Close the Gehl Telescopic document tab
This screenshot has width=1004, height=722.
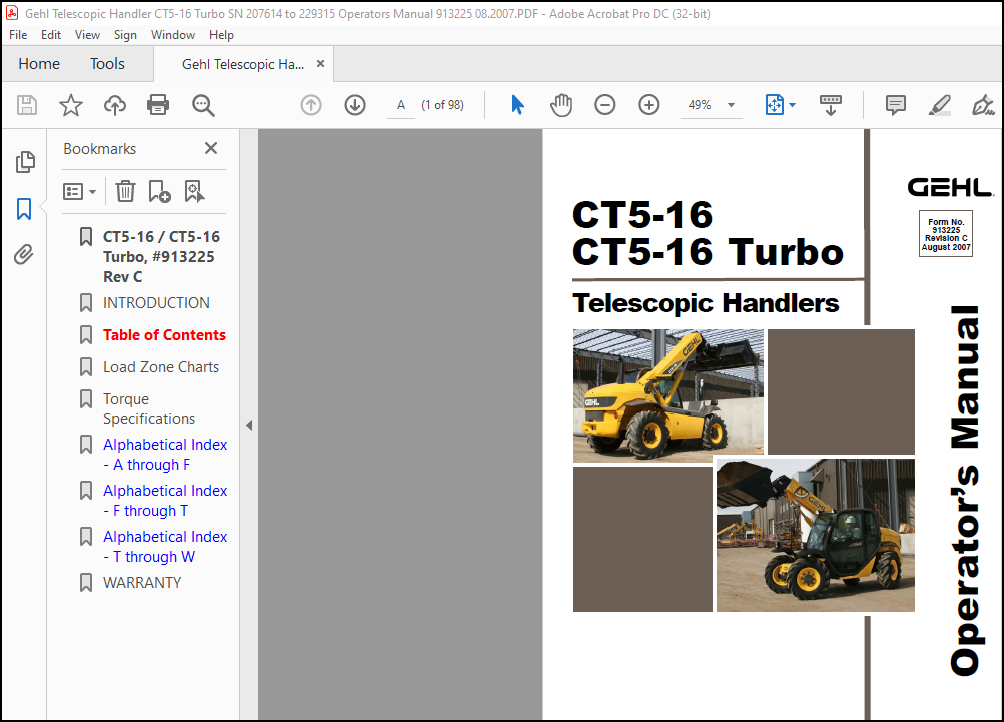pyautogui.click(x=320, y=63)
